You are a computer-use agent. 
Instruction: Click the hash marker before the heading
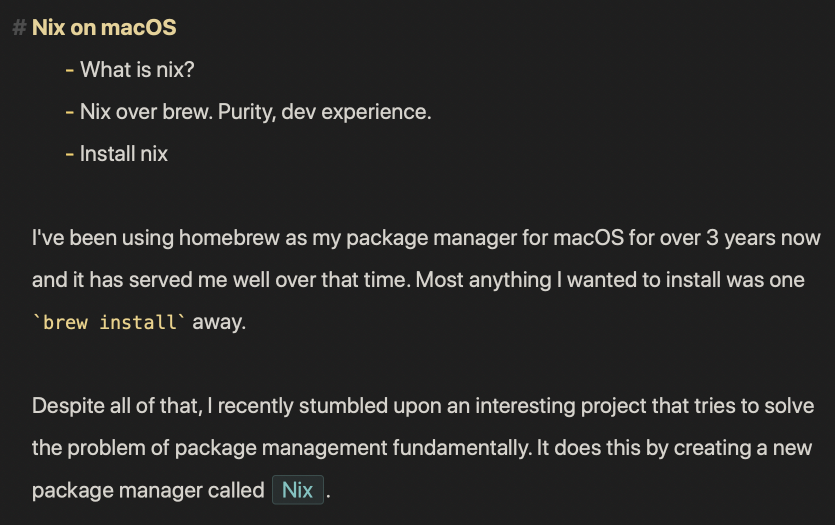pyautogui.click(x=19, y=28)
